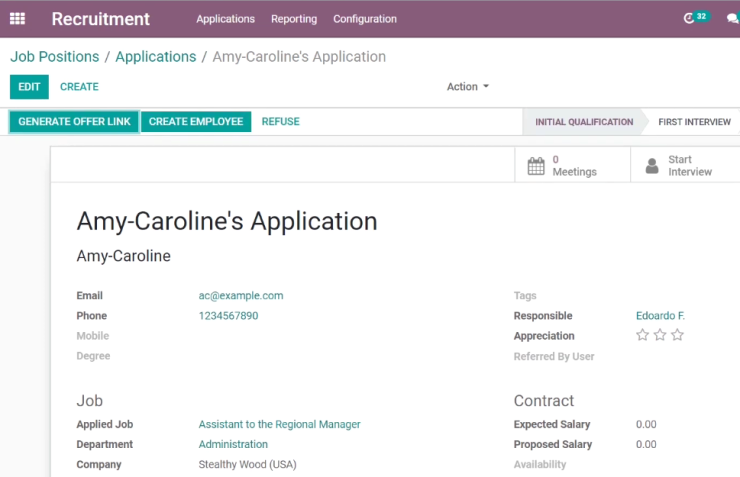
Task: Select the Initial Qualification stage
Action: 584,122
